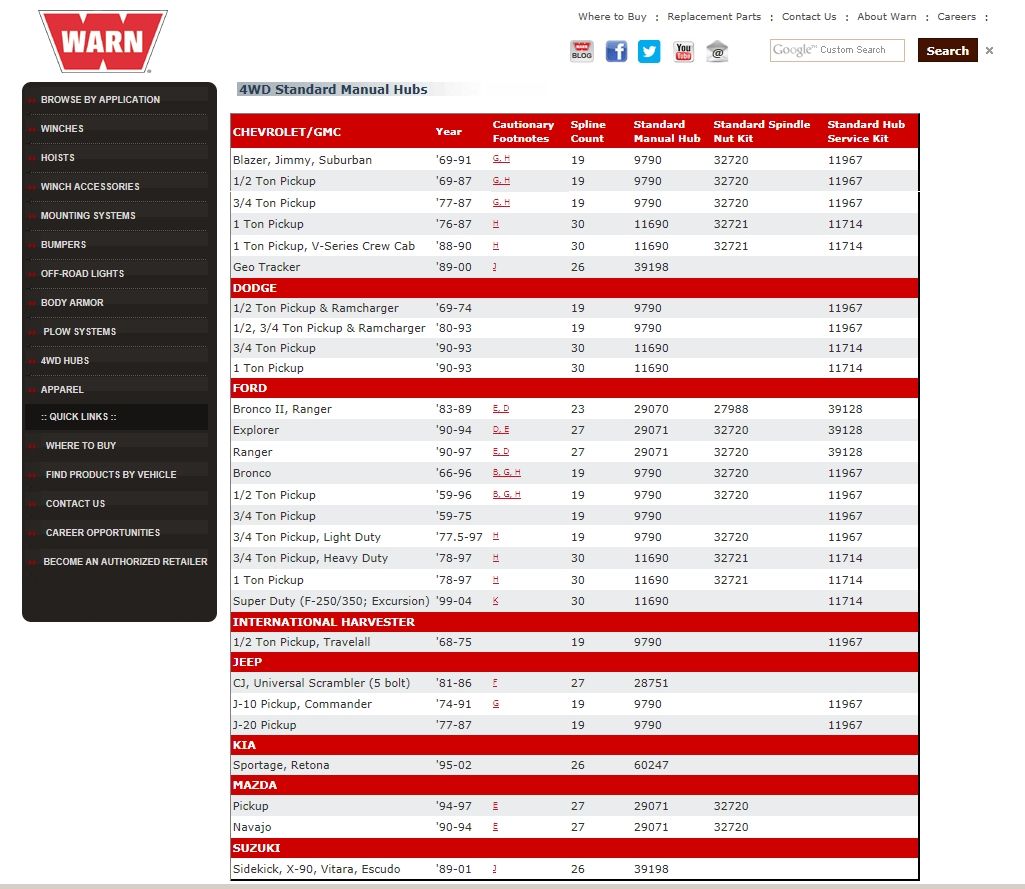Select Plow Systems in sidebar
The height and width of the screenshot is (889, 1025).
click(80, 331)
